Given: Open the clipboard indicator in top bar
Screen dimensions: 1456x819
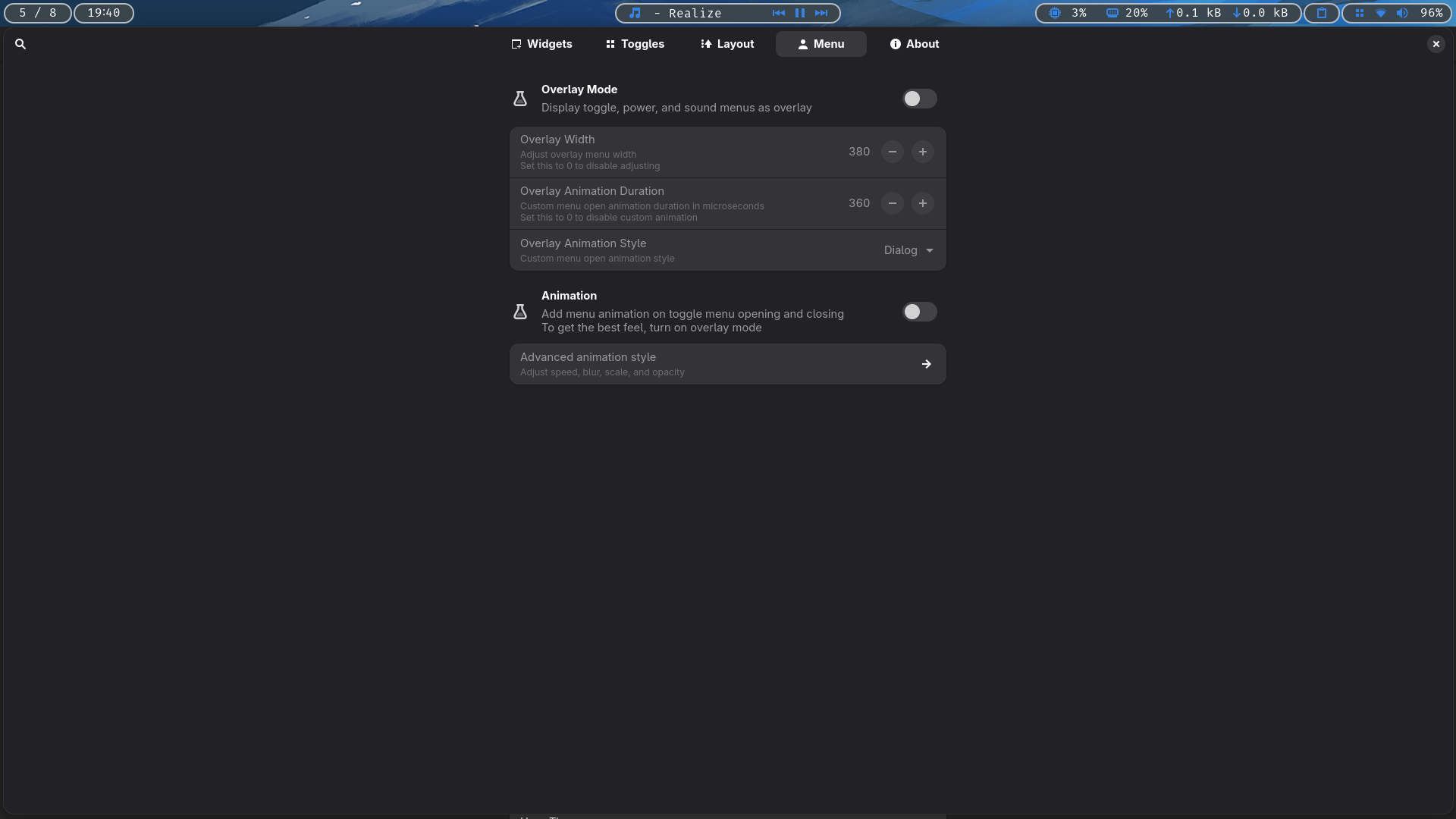Looking at the screenshot, I should (x=1322, y=13).
